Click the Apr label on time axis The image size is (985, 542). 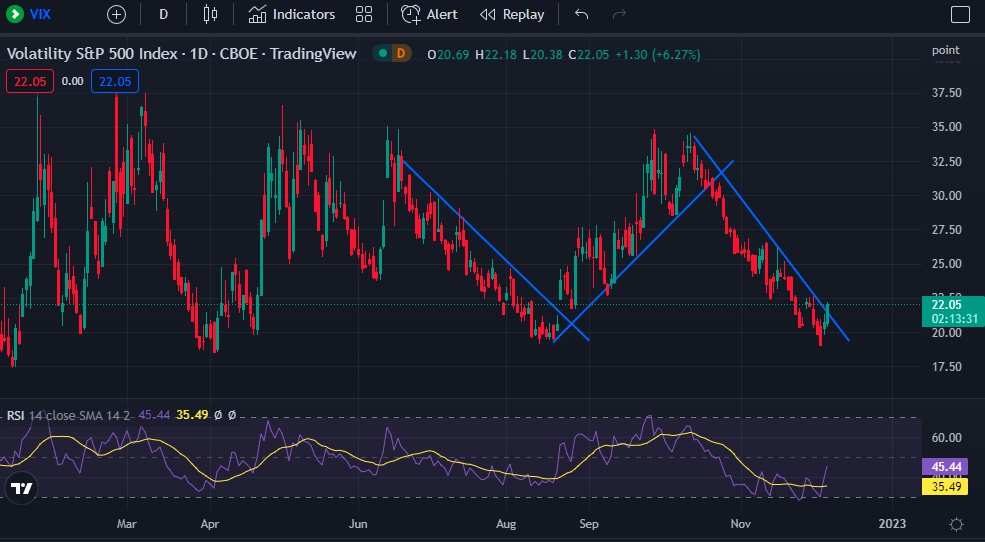(210, 524)
